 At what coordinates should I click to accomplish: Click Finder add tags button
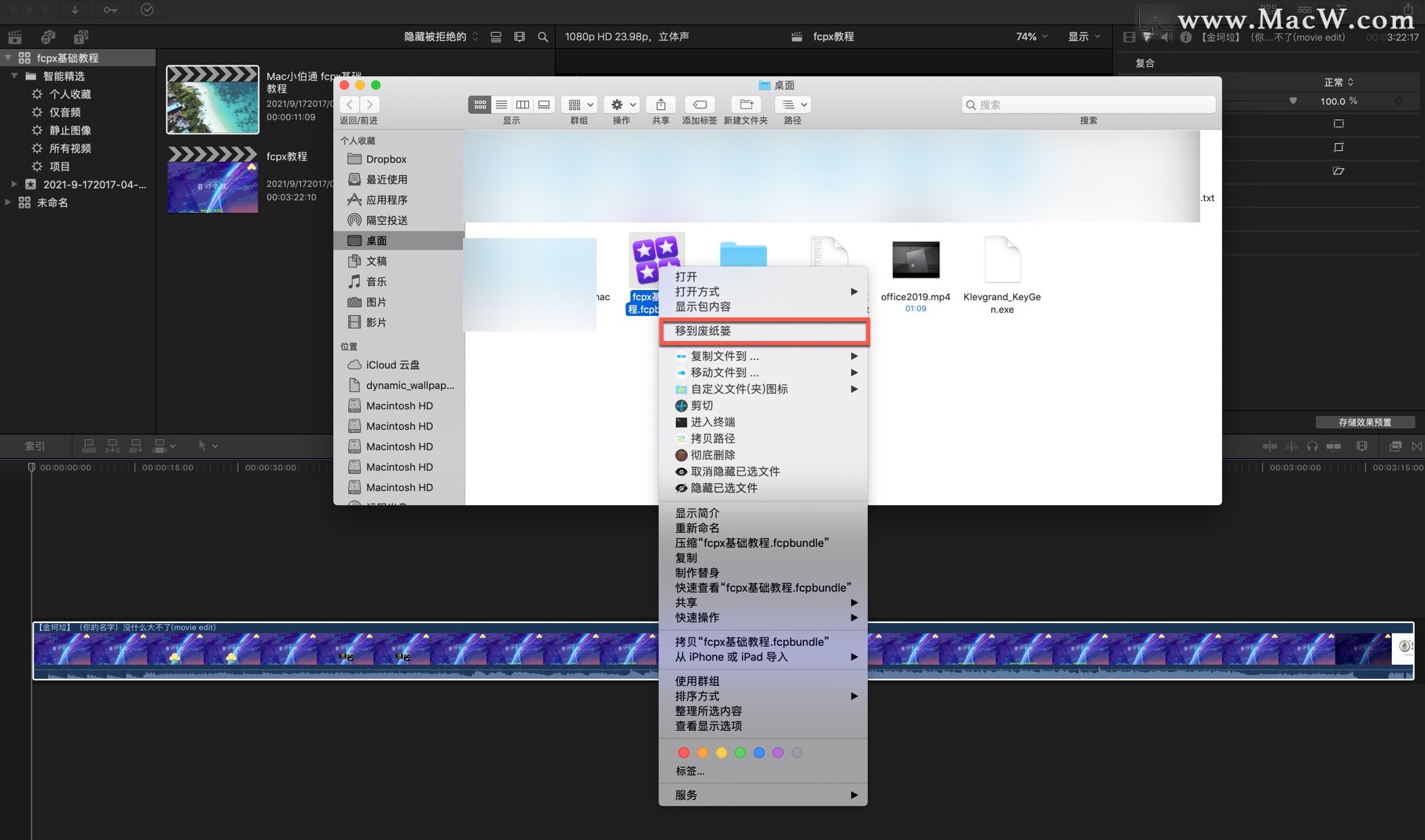(700, 105)
